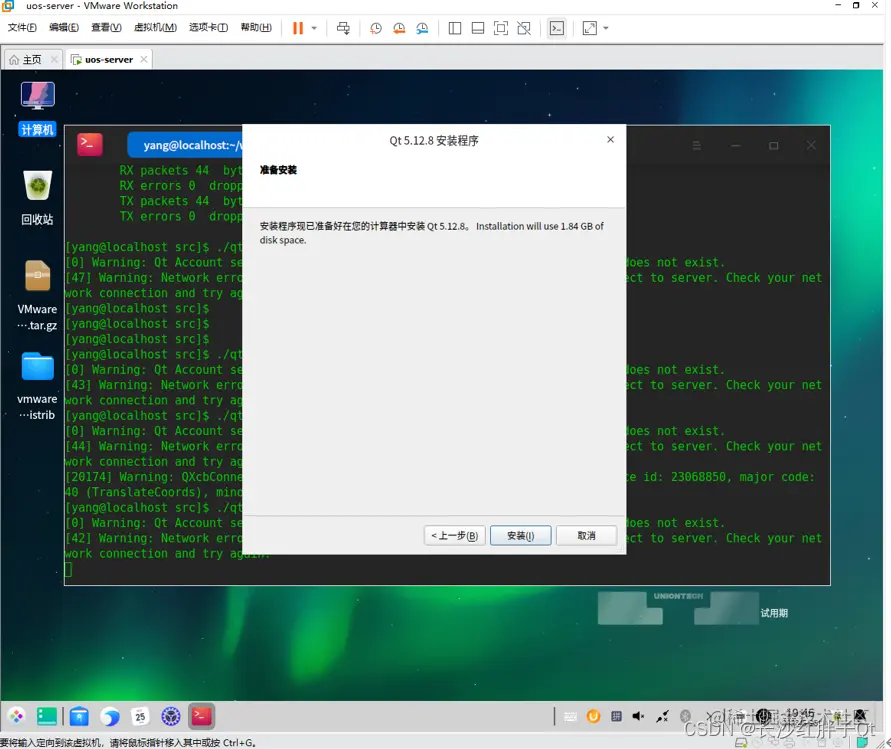Toggle the library panel visibility

tap(456, 27)
